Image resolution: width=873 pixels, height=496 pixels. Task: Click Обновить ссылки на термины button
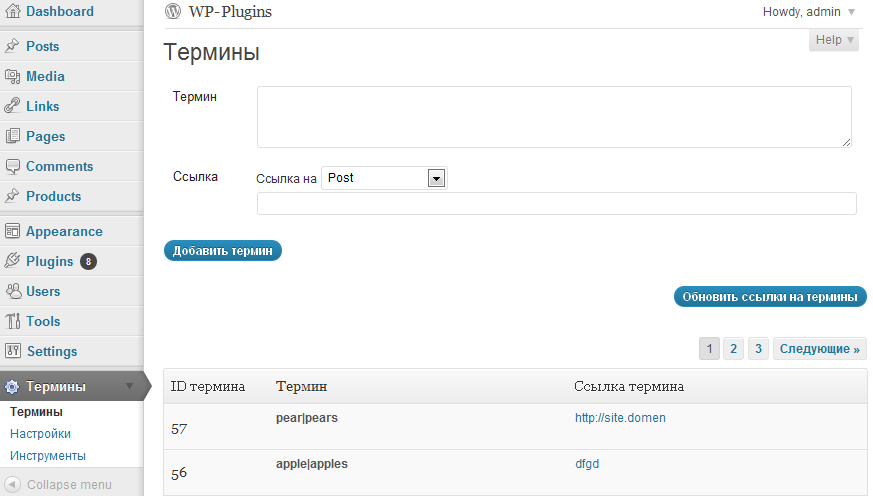pos(770,297)
